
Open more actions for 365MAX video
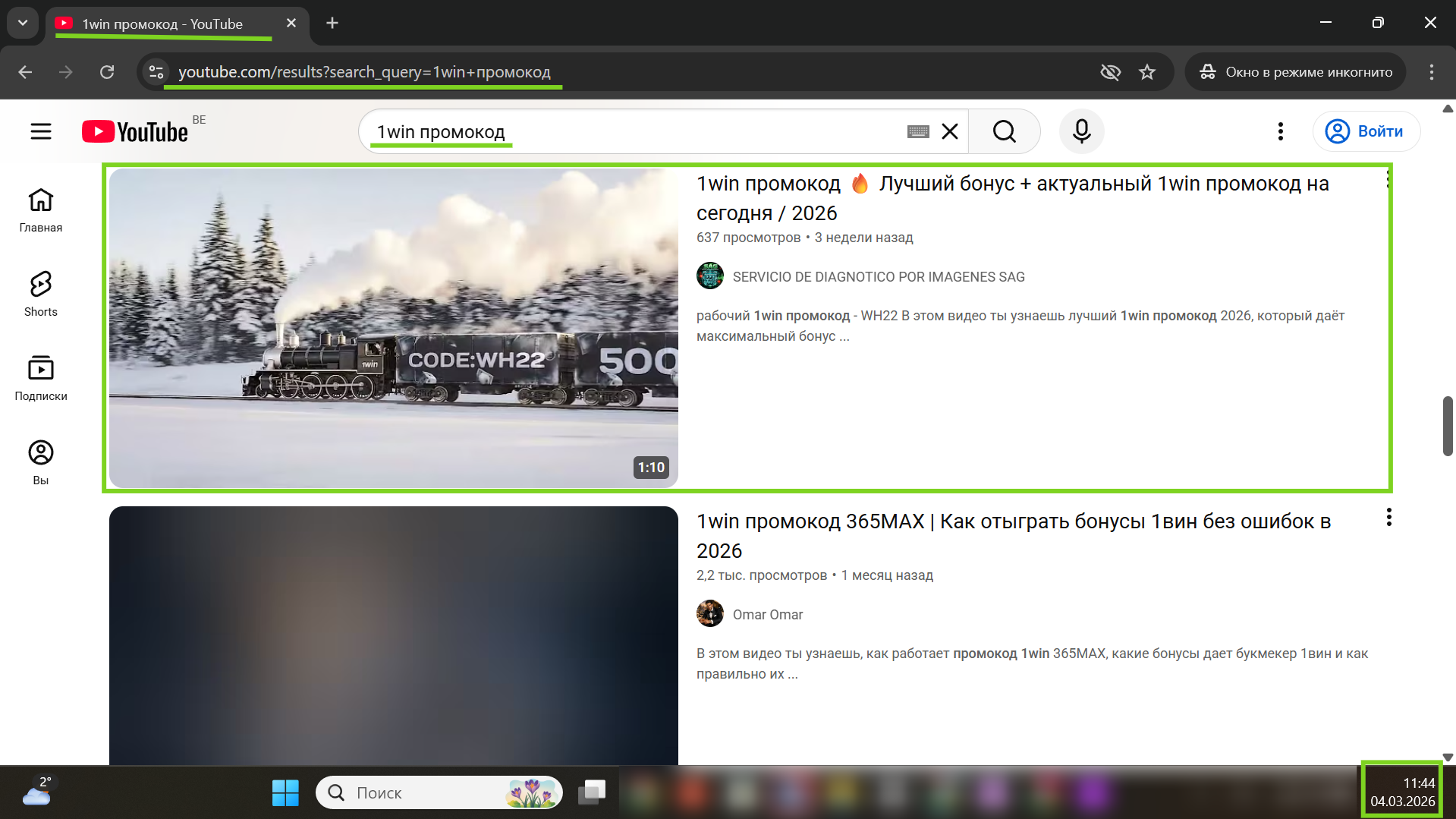[1388, 518]
